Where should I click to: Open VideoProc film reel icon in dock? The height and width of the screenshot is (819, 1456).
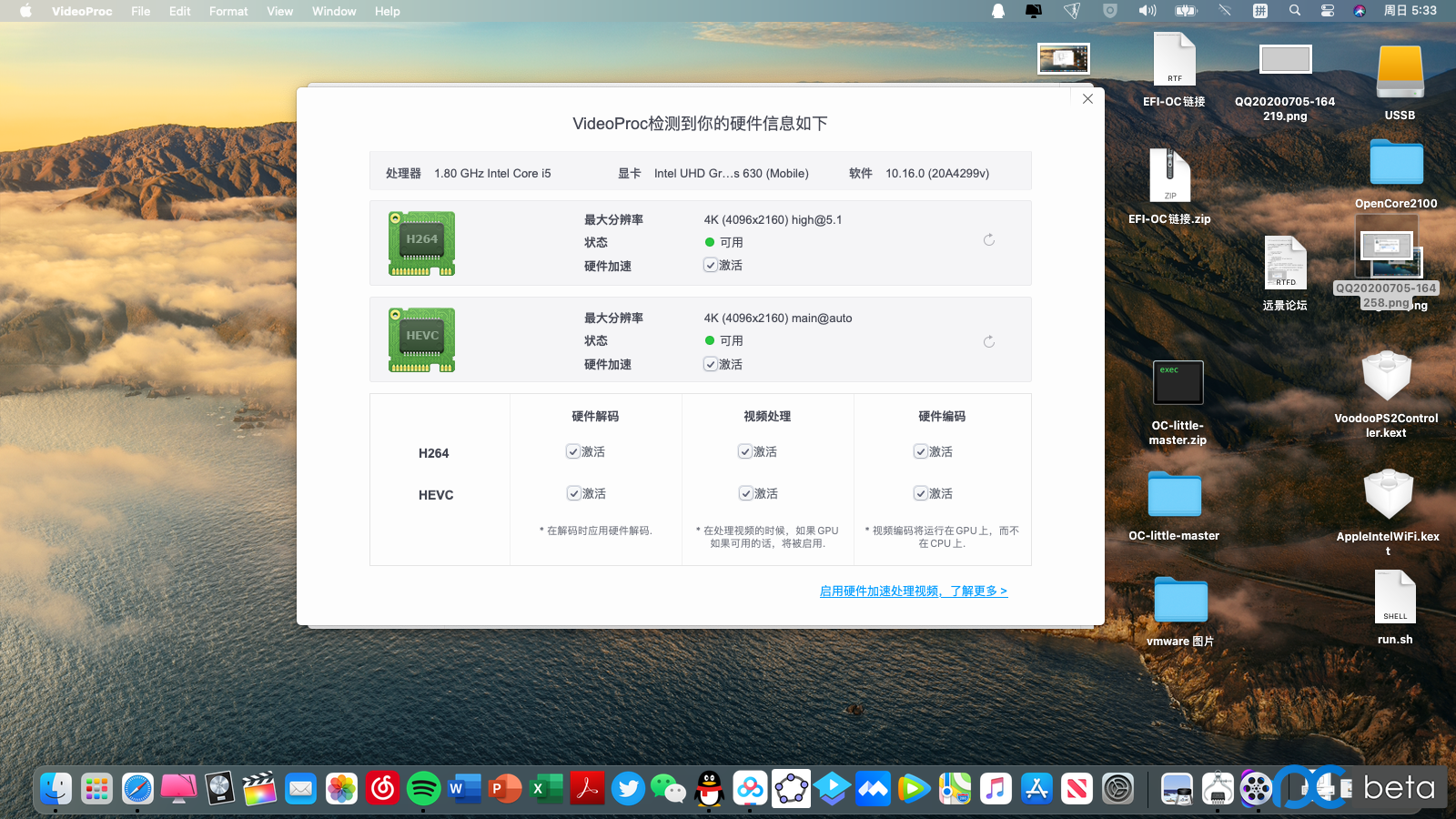click(1256, 788)
